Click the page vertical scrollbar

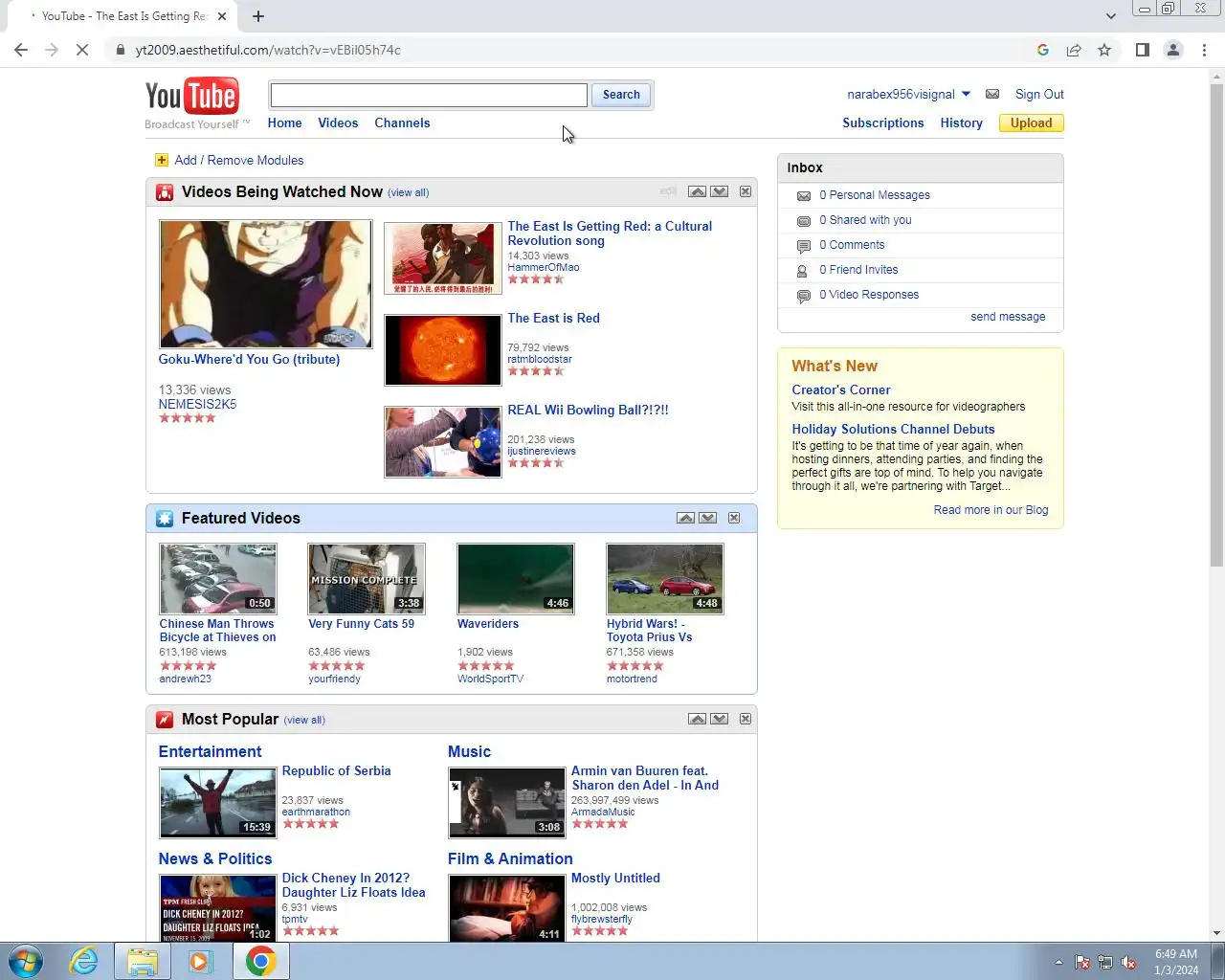pyautogui.click(x=1216, y=325)
